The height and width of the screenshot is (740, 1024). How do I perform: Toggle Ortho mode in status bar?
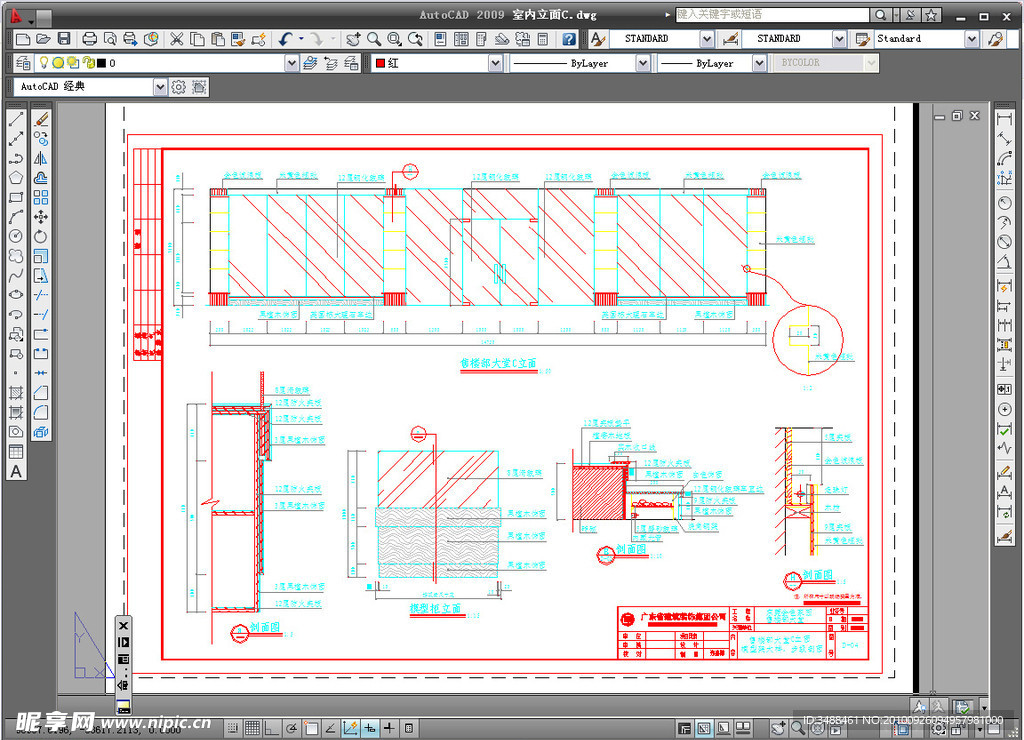click(x=271, y=727)
